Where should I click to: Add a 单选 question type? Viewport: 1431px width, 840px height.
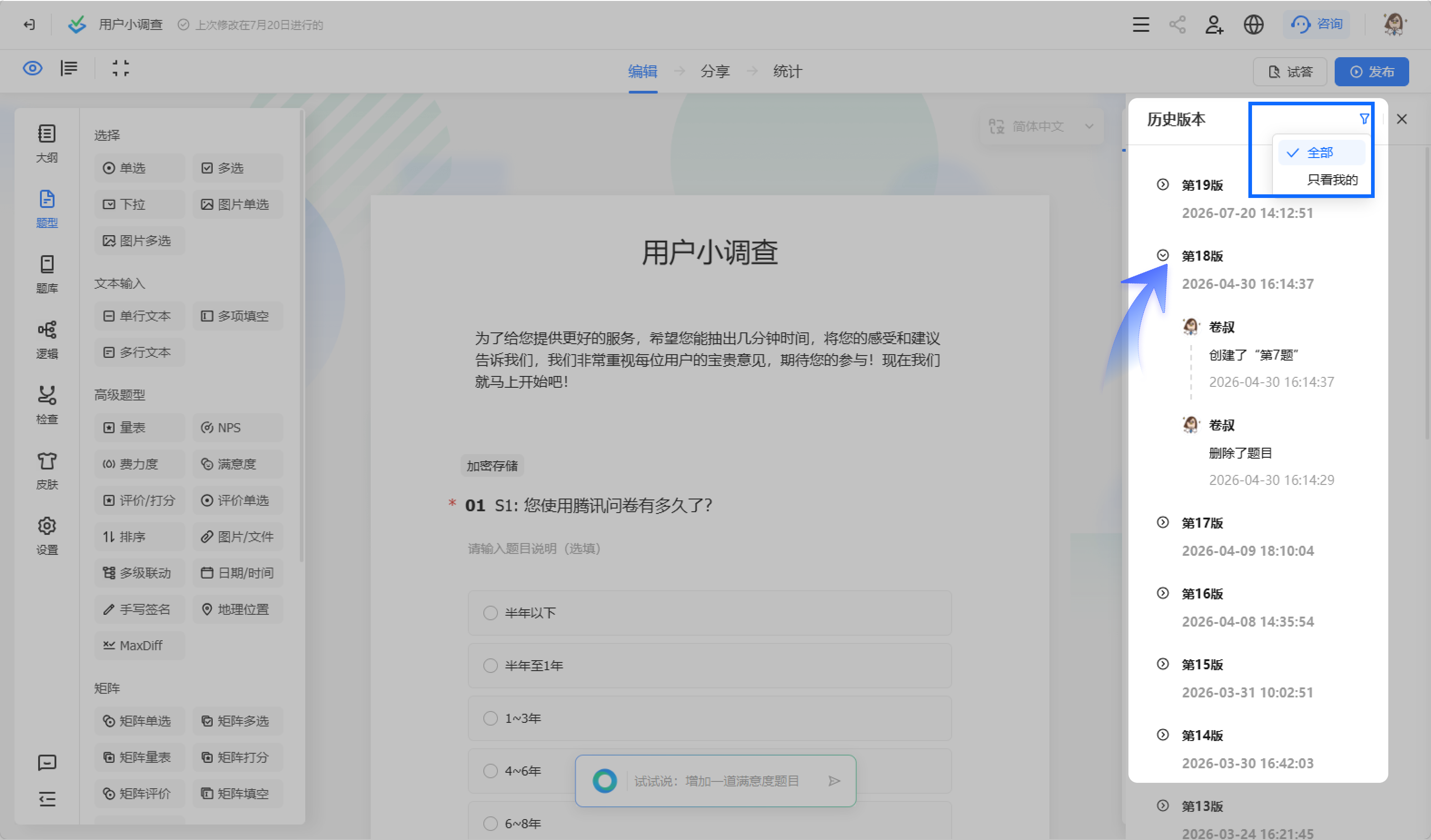[140, 168]
